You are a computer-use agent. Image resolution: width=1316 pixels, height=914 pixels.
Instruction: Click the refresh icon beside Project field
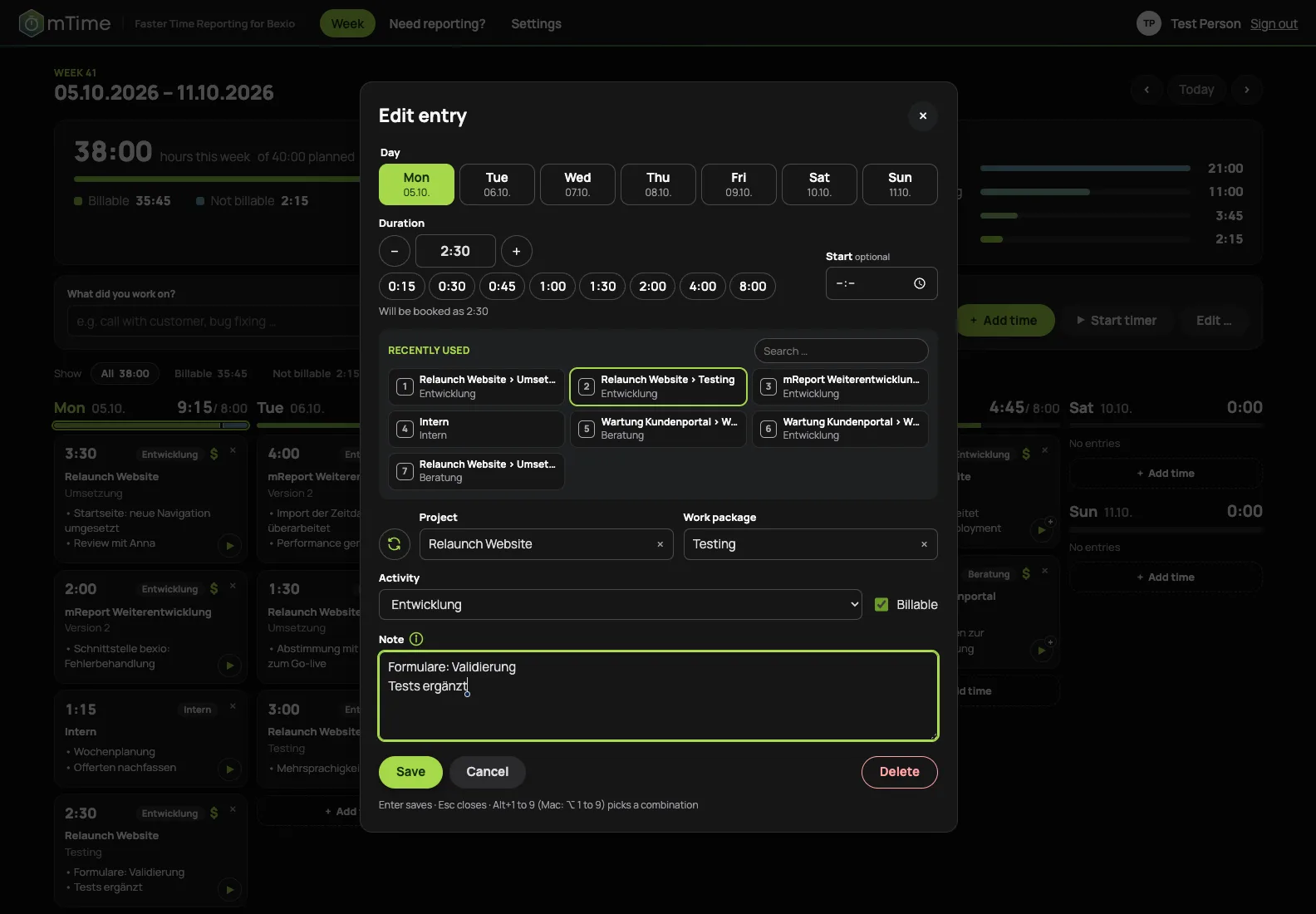click(395, 544)
